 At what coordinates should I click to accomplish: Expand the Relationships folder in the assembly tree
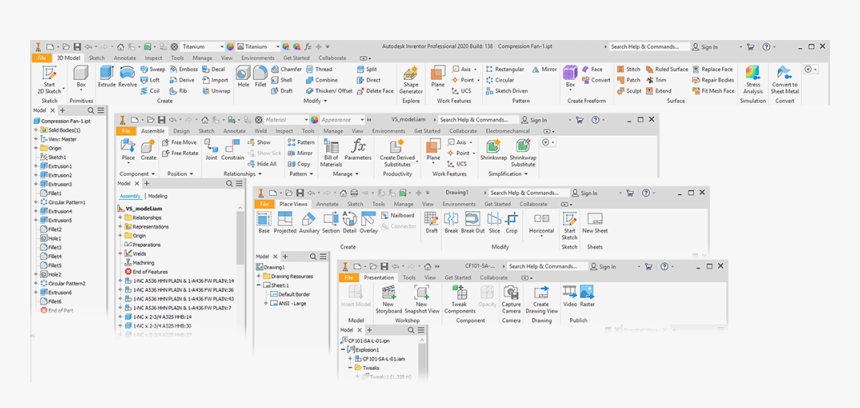pyautogui.click(x=121, y=218)
